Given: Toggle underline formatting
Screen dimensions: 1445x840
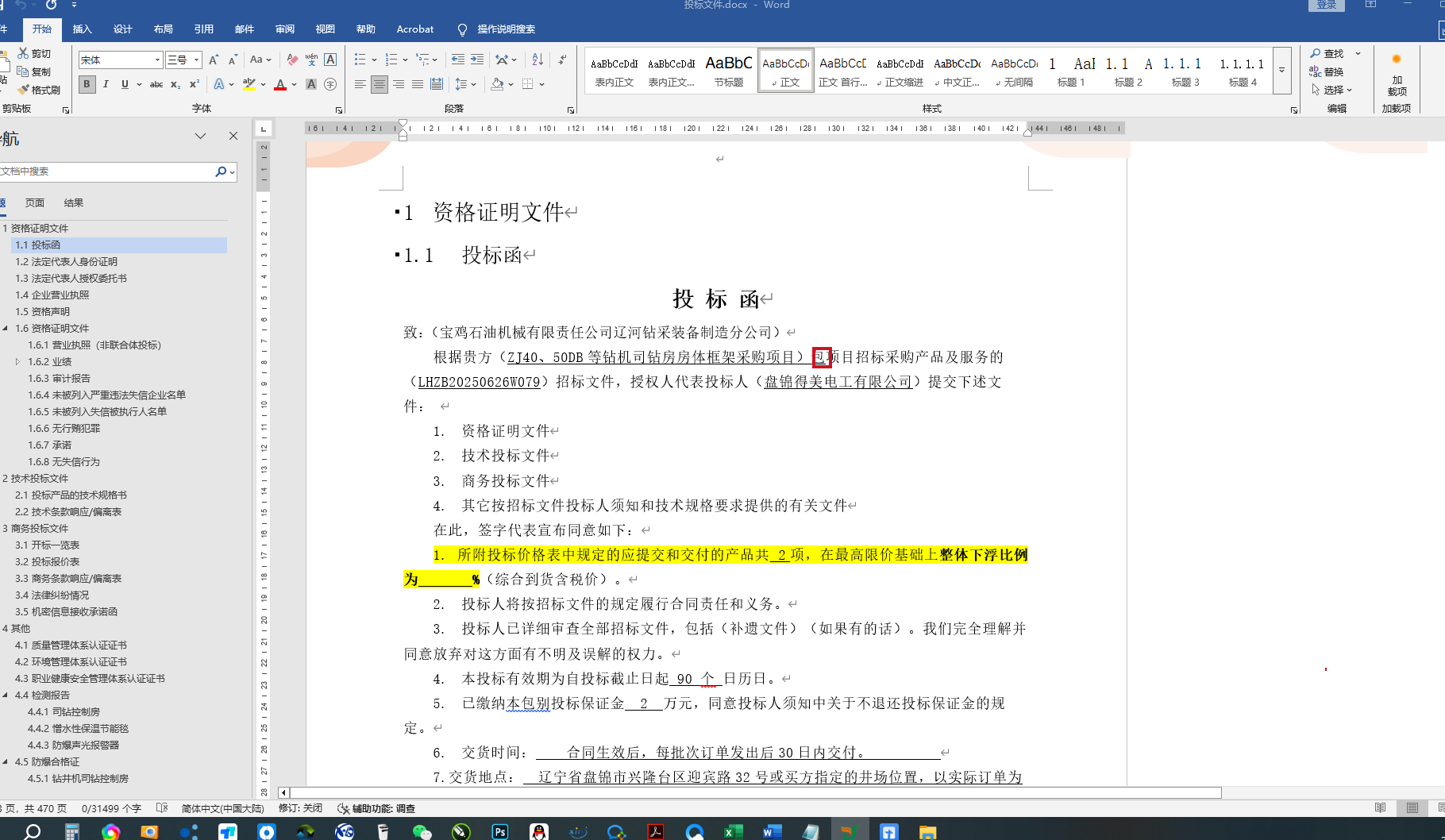Looking at the screenshot, I should pos(125,84).
